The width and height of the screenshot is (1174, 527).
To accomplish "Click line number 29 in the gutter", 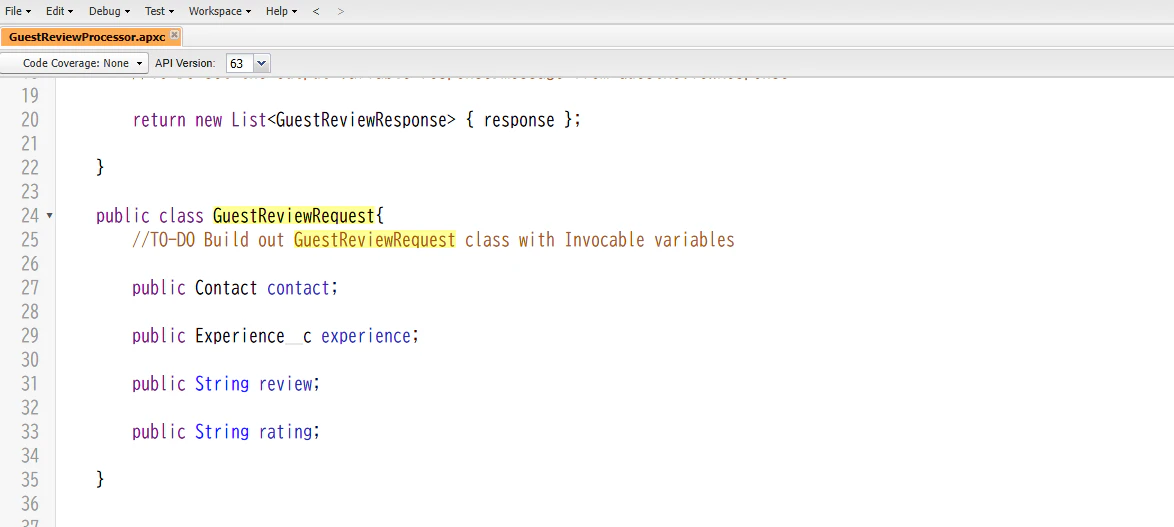I will pos(29,335).
